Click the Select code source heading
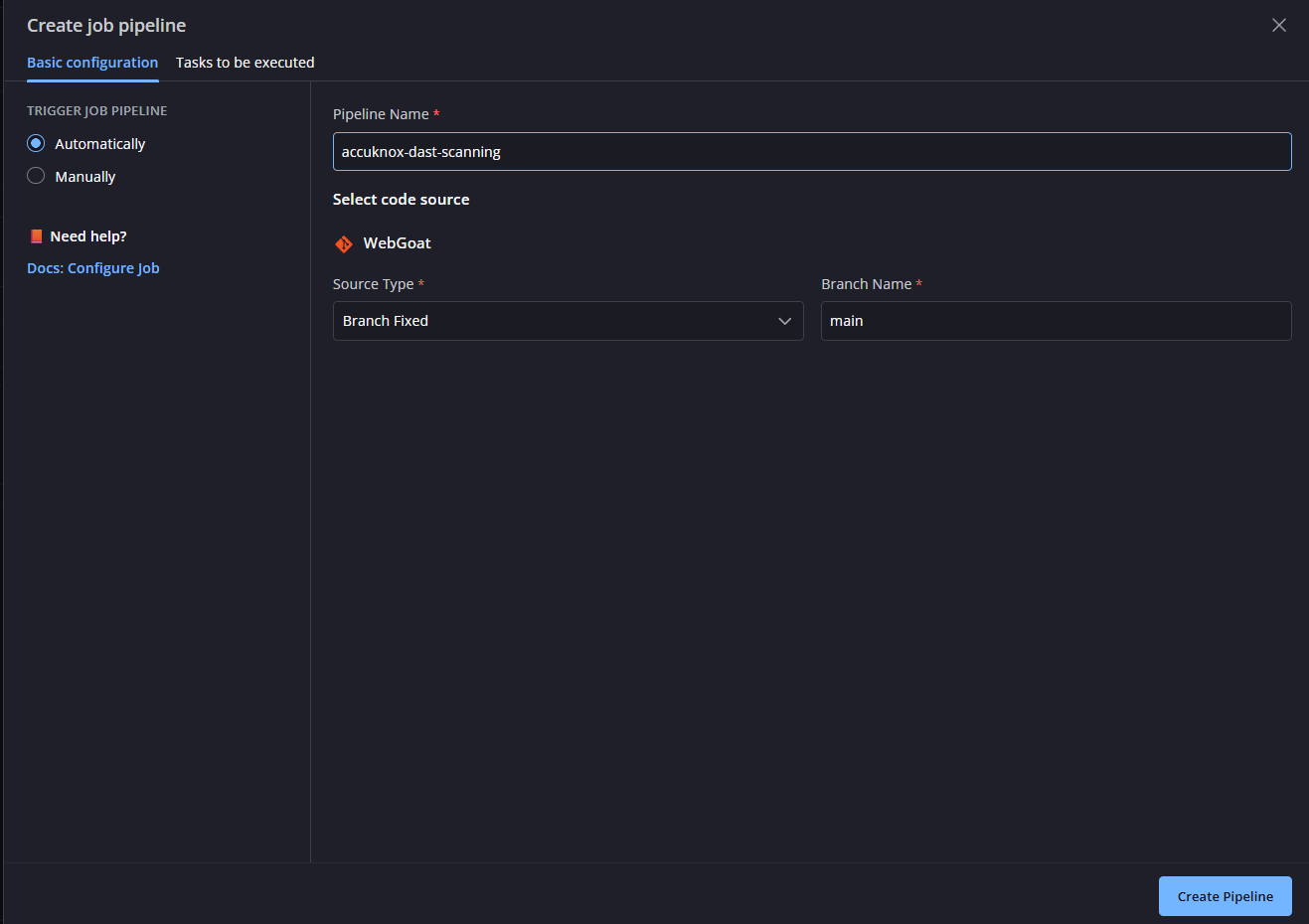 tap(401, 200)
